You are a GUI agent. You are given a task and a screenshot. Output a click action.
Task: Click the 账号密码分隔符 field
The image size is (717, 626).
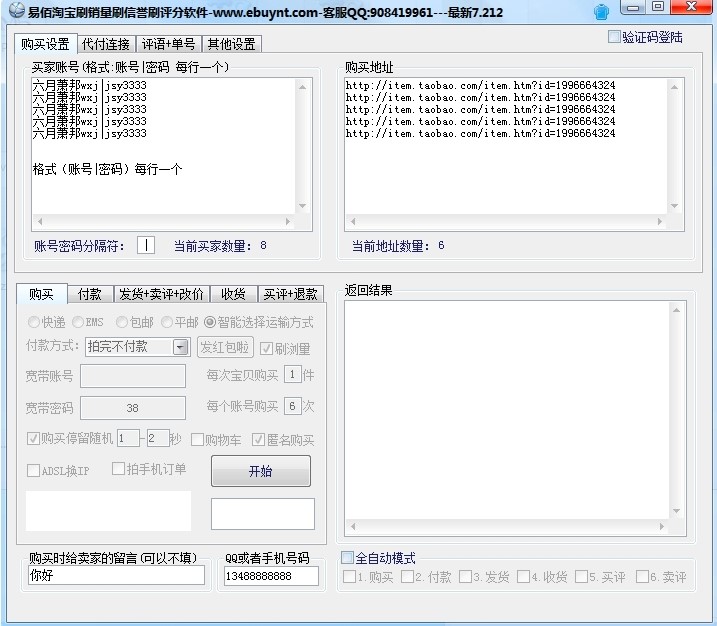pyautogui.click(x=146, y=246)
